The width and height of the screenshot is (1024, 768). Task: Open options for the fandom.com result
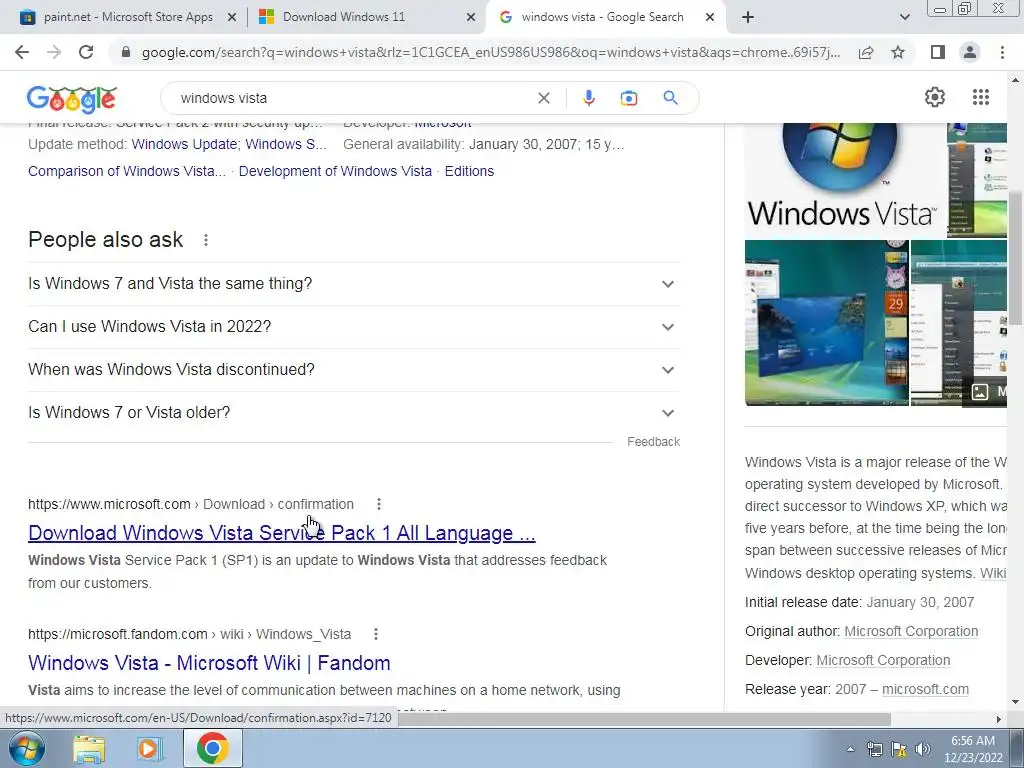(x=376, y=634)
